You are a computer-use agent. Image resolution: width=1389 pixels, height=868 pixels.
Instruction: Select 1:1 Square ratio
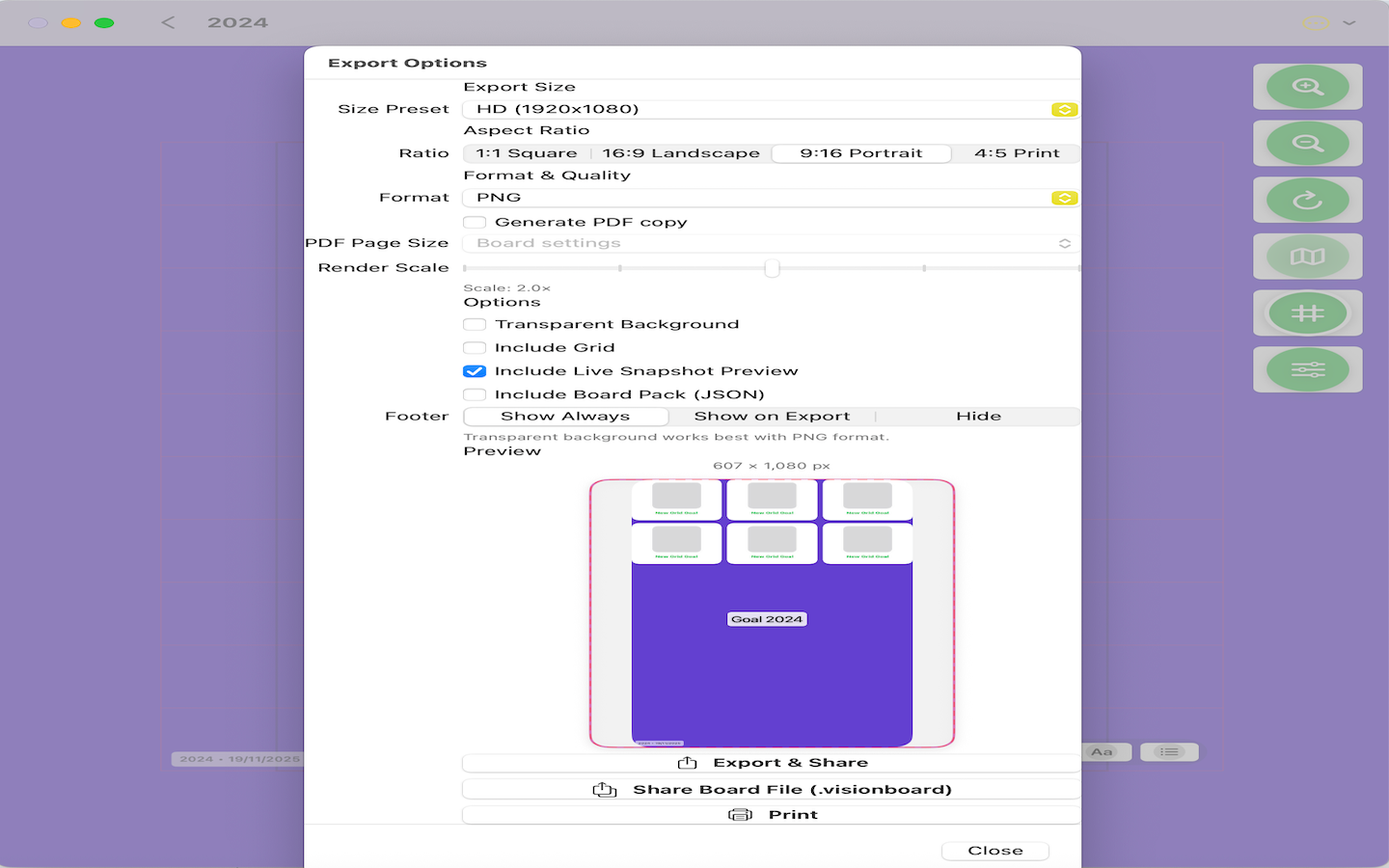pyautogui.click(x=527, y=153)
